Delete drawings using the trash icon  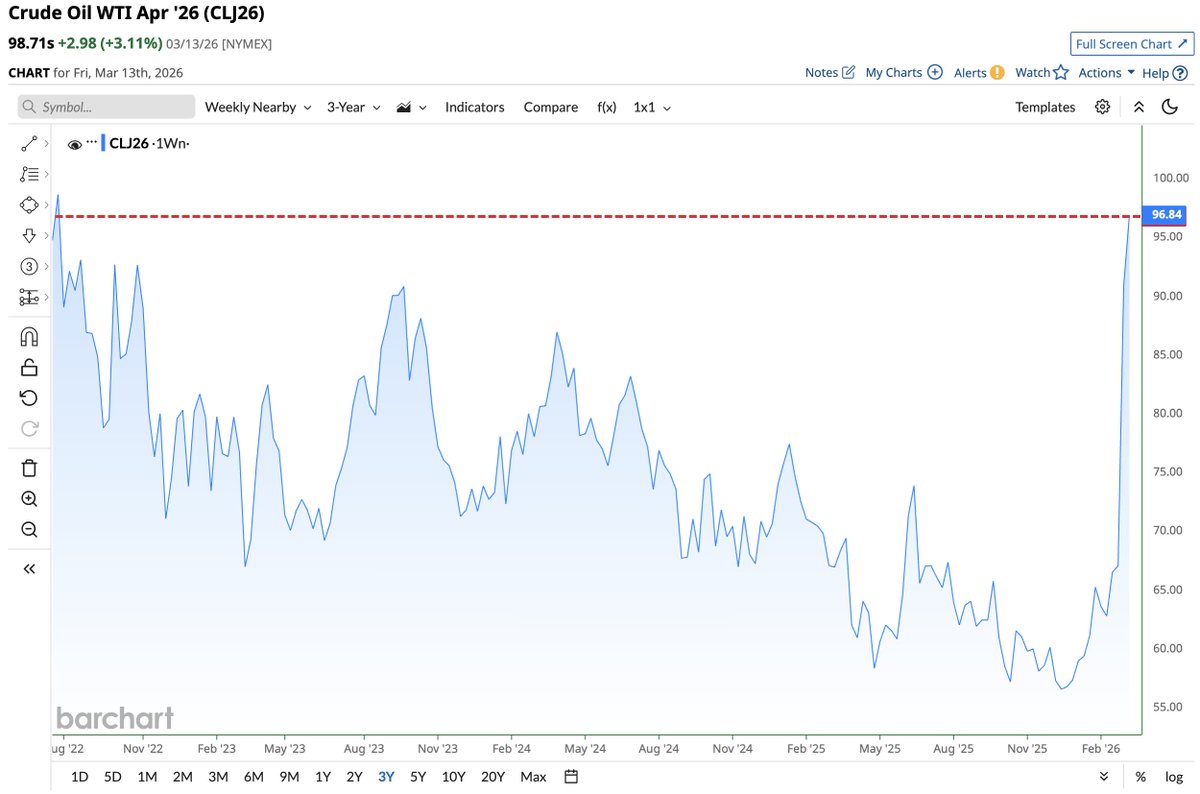pyautogui.click(x=29, y=467)
